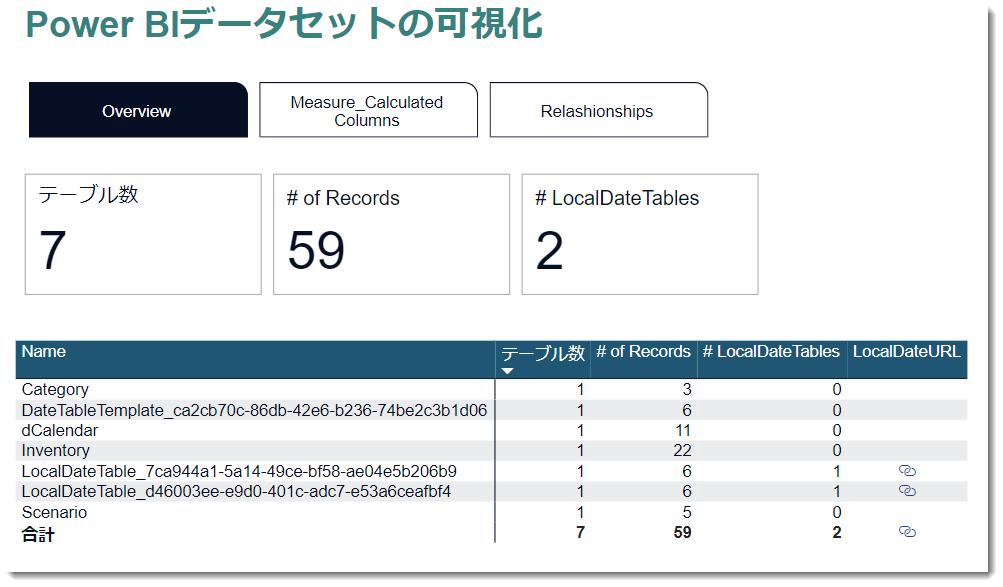Select LocalDateTable_d46003ee-e9d0-401c row name
The image size is (1003, 587).
coord(236,491)
